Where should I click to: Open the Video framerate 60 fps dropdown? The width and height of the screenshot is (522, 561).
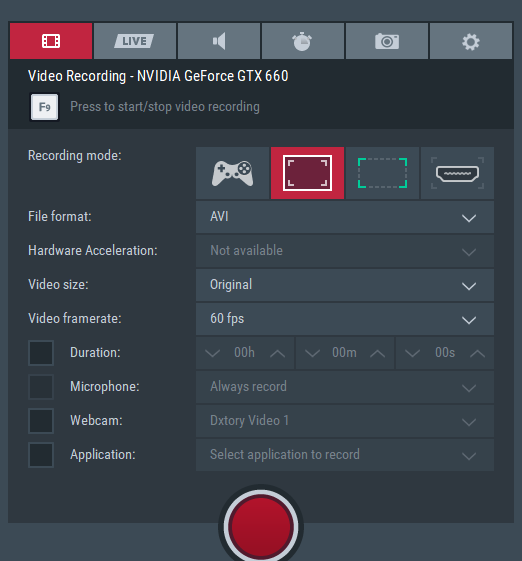[x=345, y=319]
